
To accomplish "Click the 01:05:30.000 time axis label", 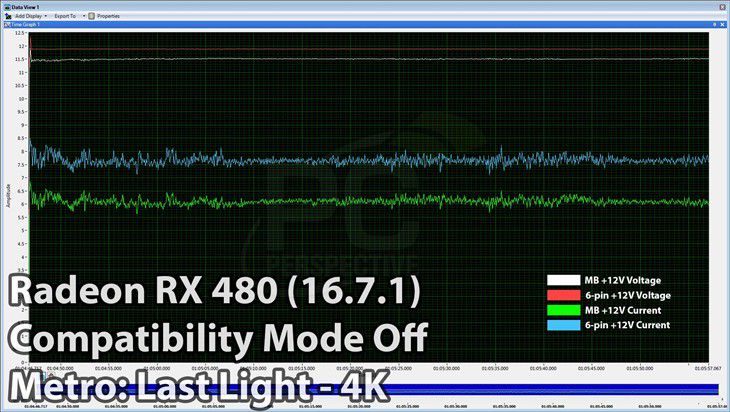I will pyautogui.click(x=446, y=368).
